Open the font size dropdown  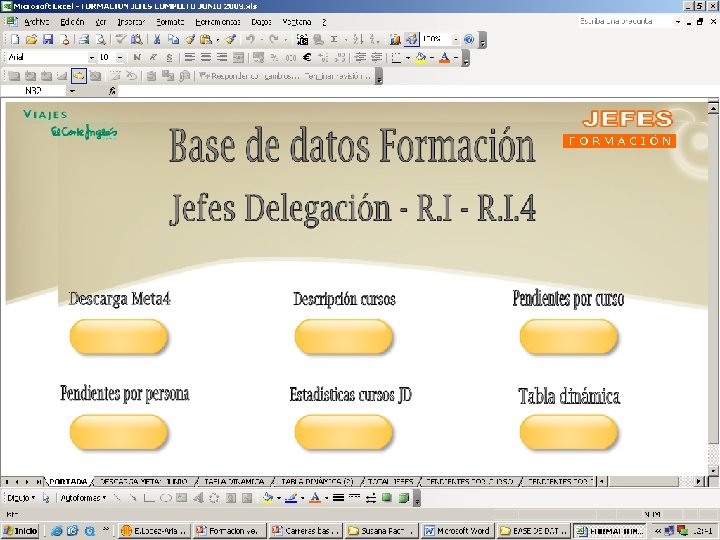[120, 57]
